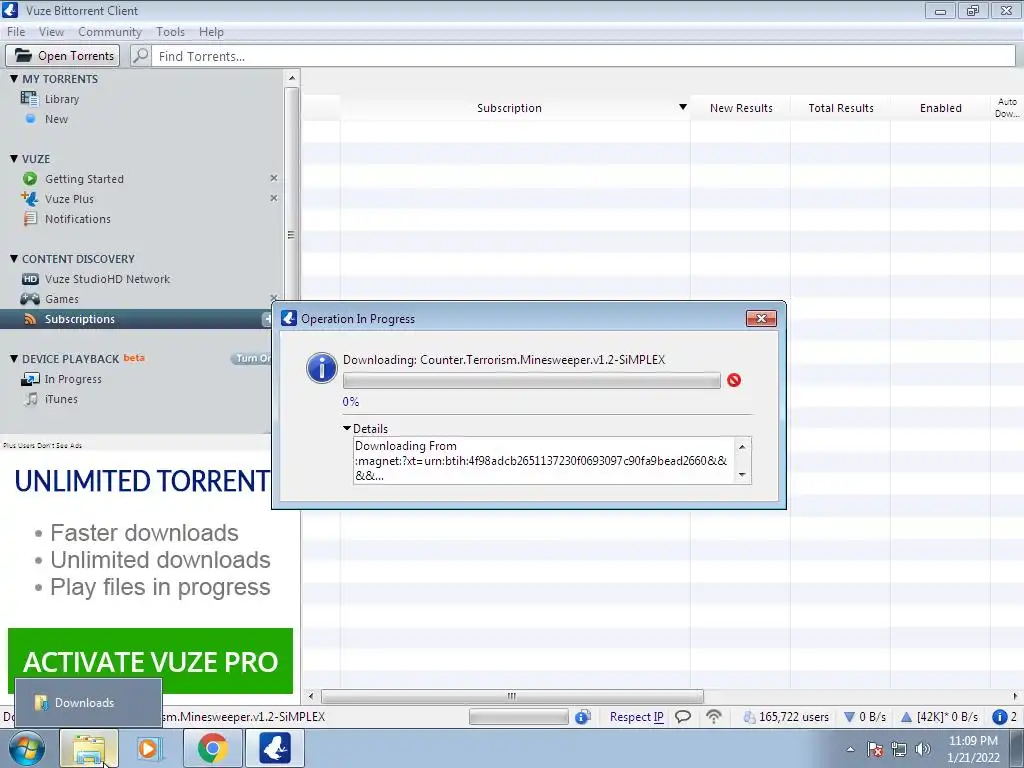Collapse the CONTENT DISCOVERY section
1024x768 pixels.
click(x=14, y=259)
